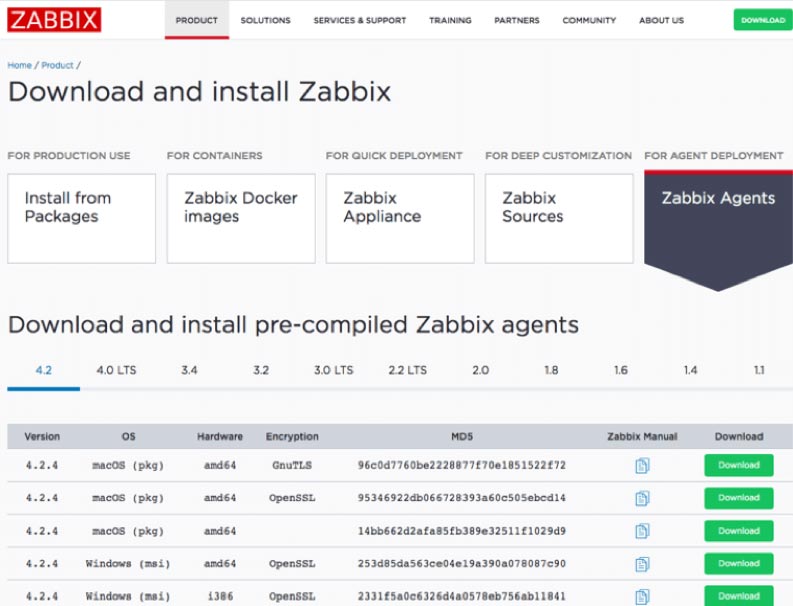Select Zabbix Appliance card

pos(400,219)
